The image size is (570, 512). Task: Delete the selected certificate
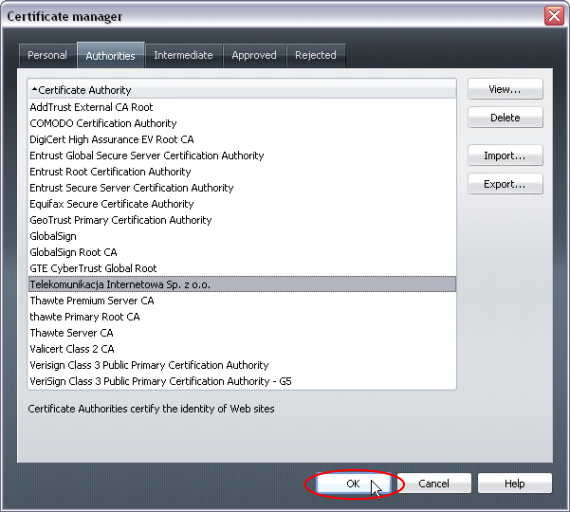[x=505, y=117]
